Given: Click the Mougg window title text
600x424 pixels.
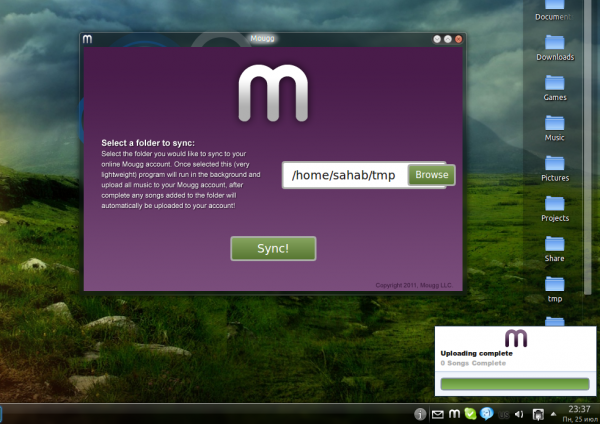Looking at the screenshot, I should [x=262, y=38].
